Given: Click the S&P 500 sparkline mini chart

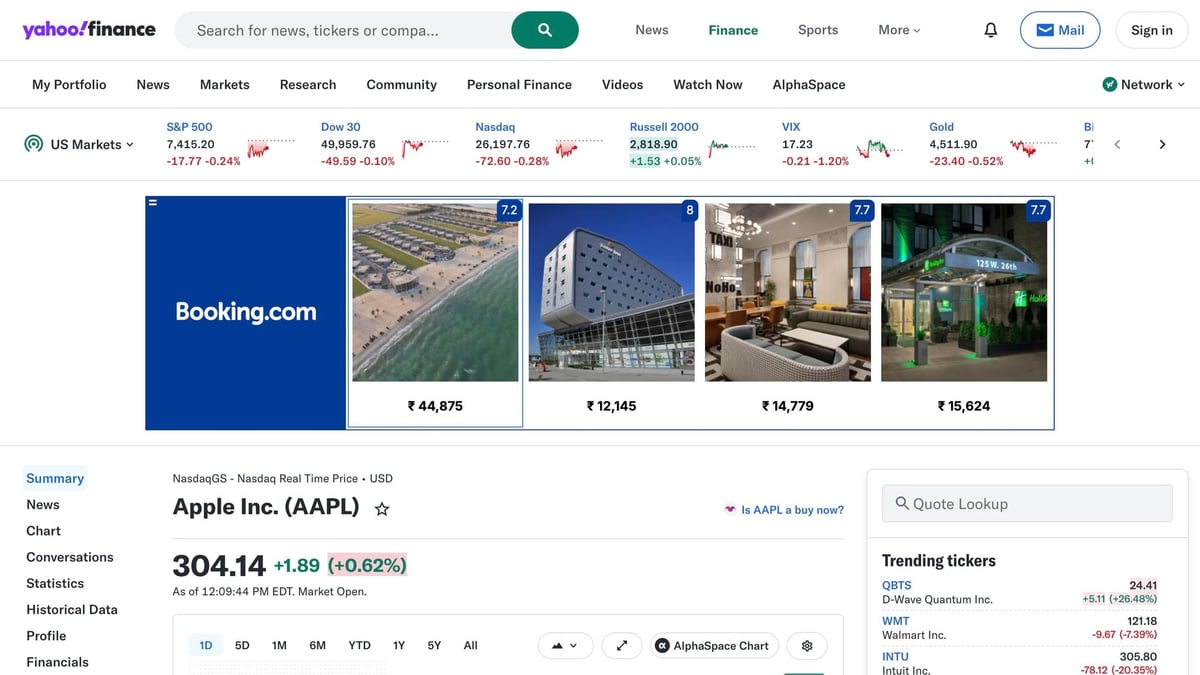Looking at the screenshot, I should coord(270,148).
